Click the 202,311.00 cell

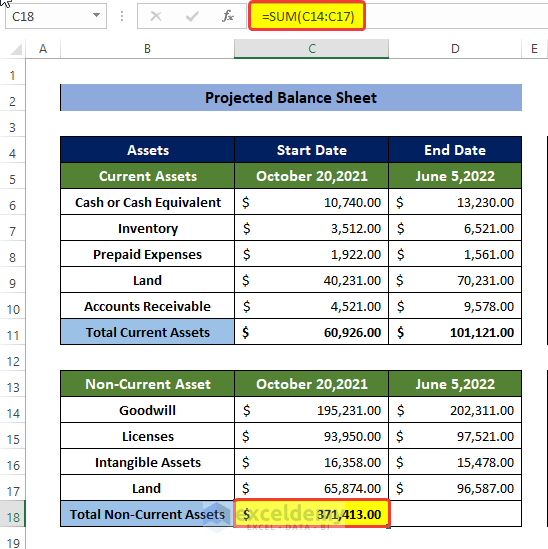click(x=455, y=410)
